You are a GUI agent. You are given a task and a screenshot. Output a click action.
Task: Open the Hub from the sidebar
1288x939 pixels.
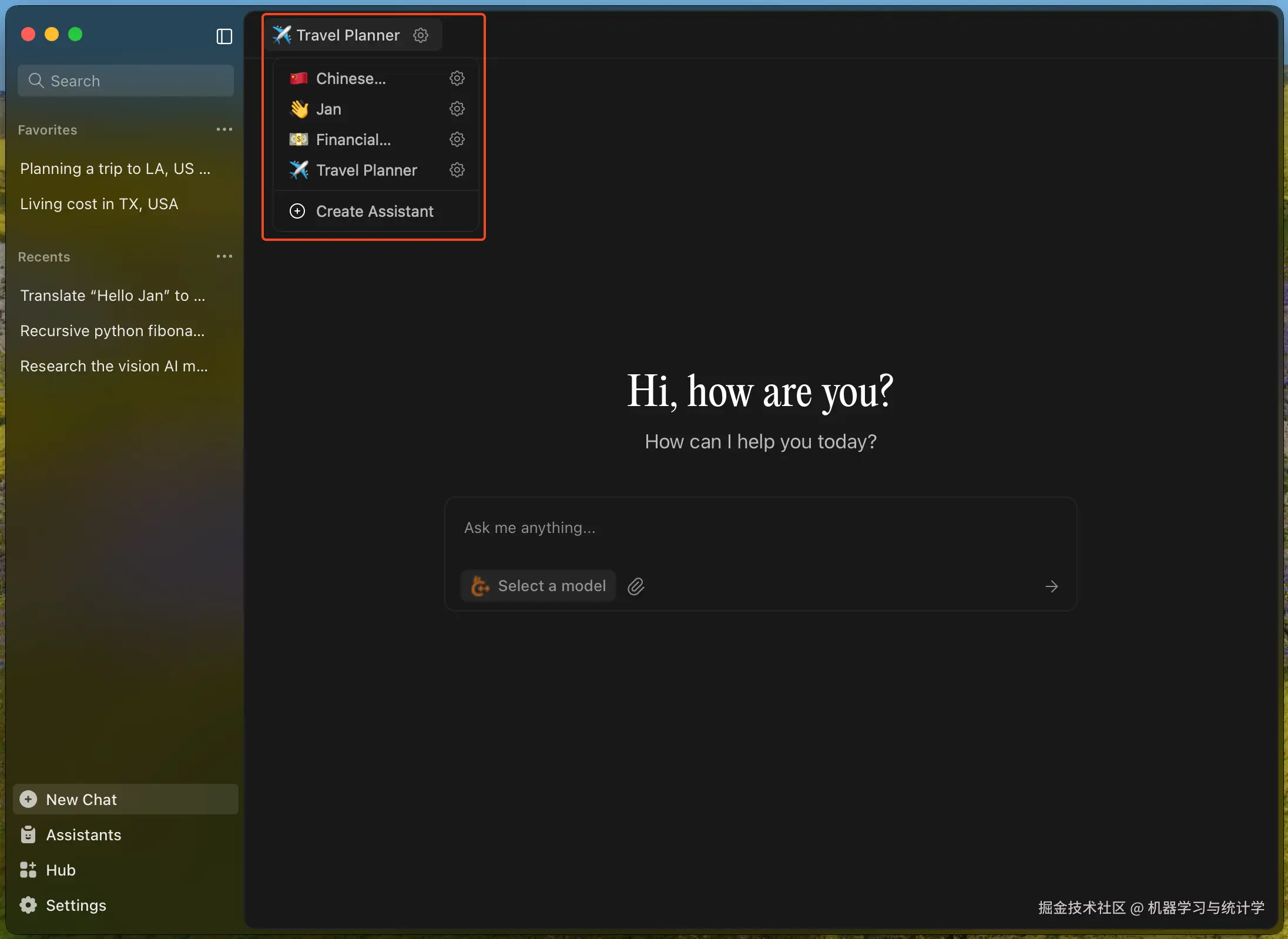[60, 870]
